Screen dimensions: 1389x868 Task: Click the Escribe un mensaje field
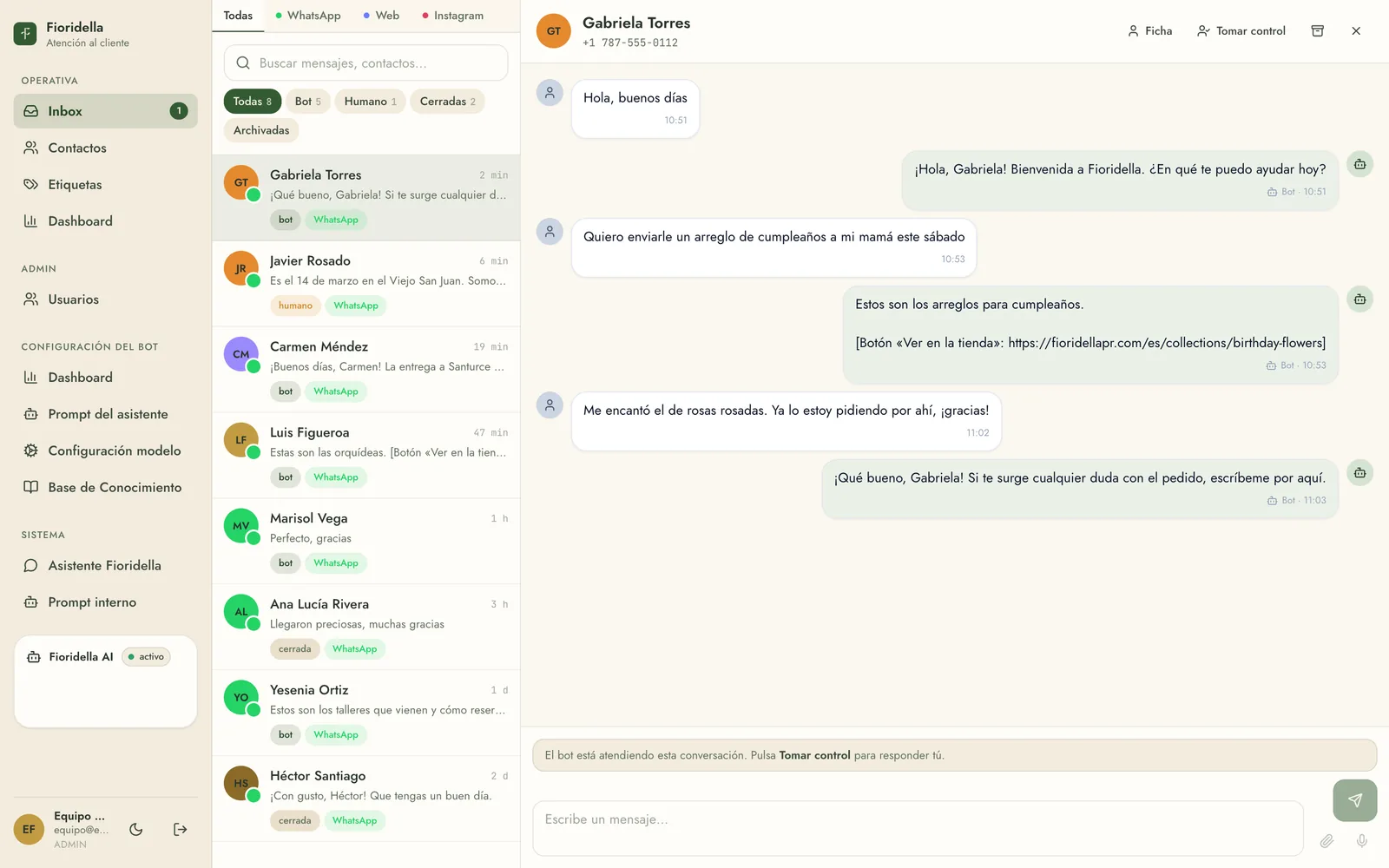(x=918, y=828)
